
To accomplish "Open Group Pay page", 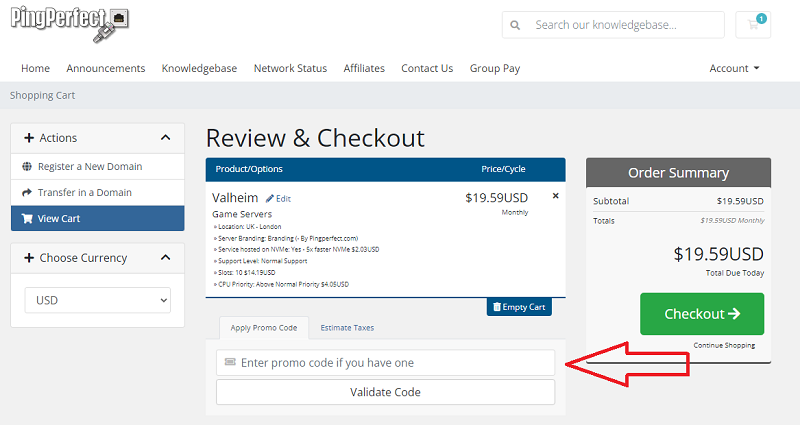I will click(x=495, y=68).
